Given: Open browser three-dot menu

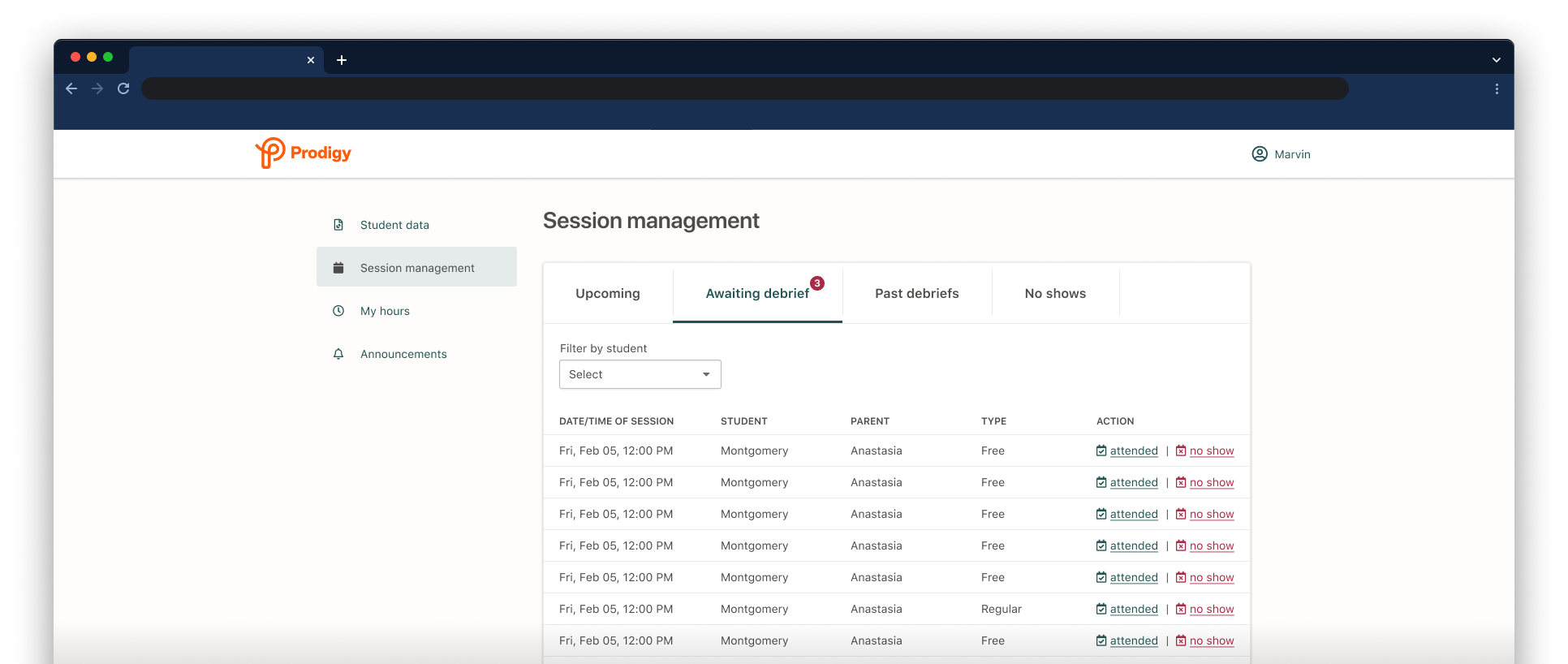Looking at the screenshot, I should point(1497,89).
